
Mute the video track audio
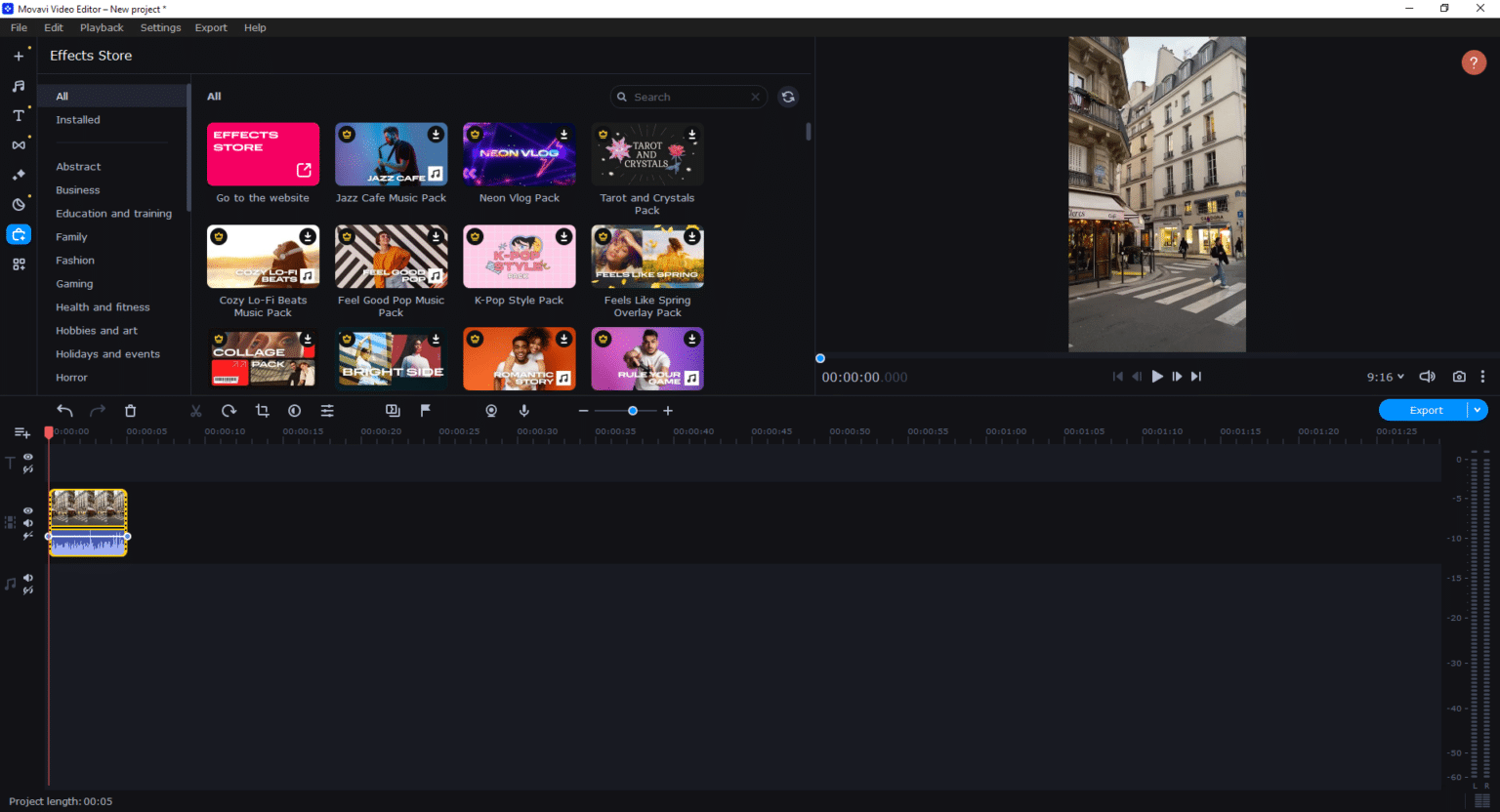coord(28,522)
